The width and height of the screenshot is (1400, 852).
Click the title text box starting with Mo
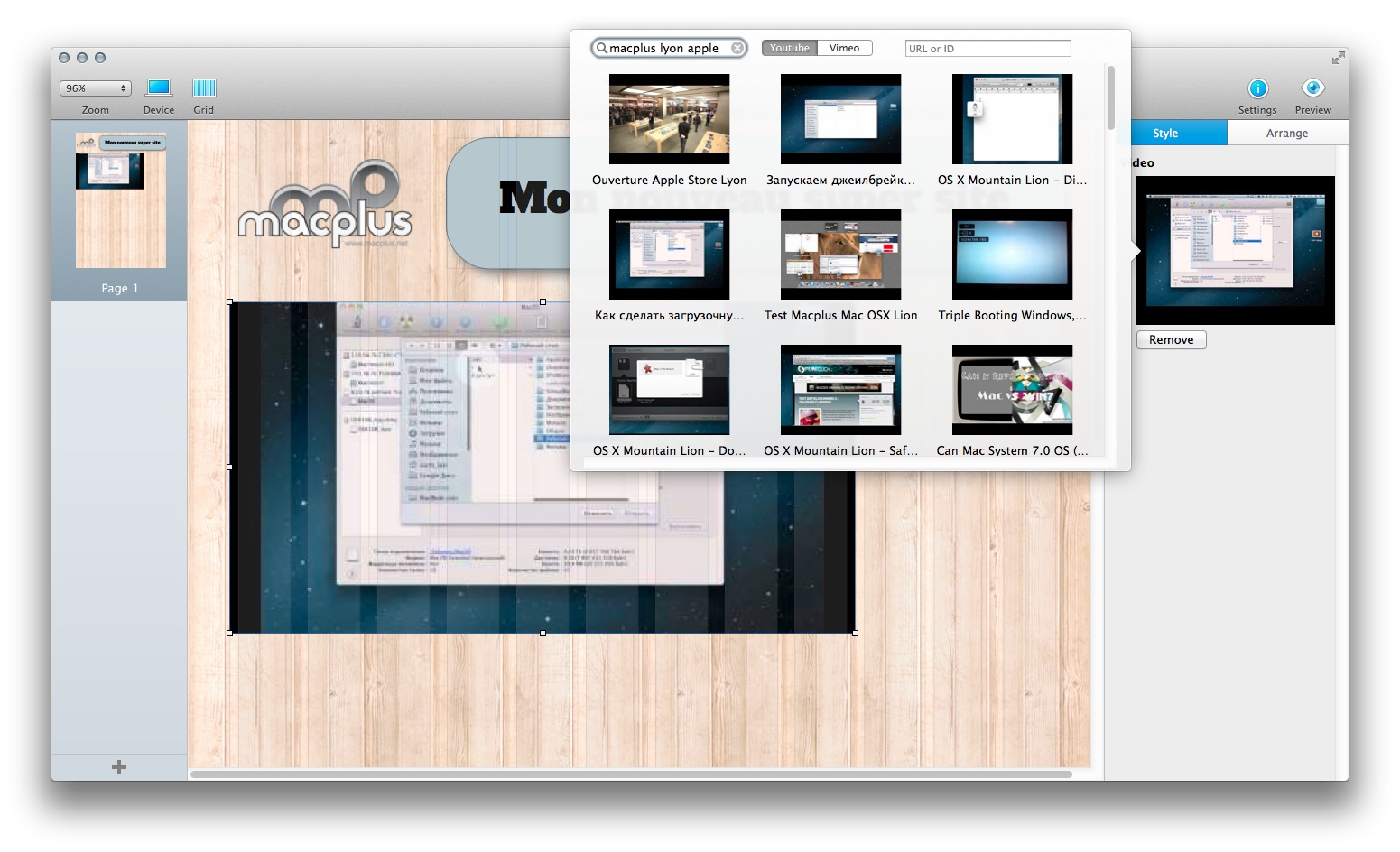click(509, 202)
